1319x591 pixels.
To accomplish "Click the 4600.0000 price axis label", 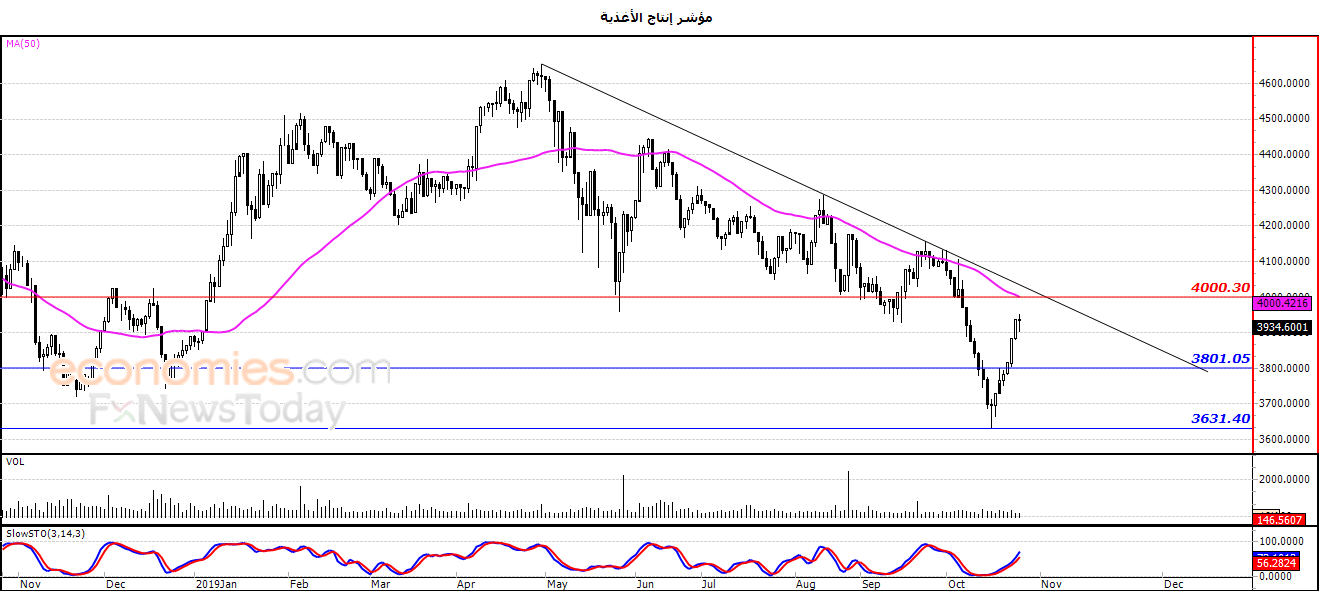I will point(1283,83).
